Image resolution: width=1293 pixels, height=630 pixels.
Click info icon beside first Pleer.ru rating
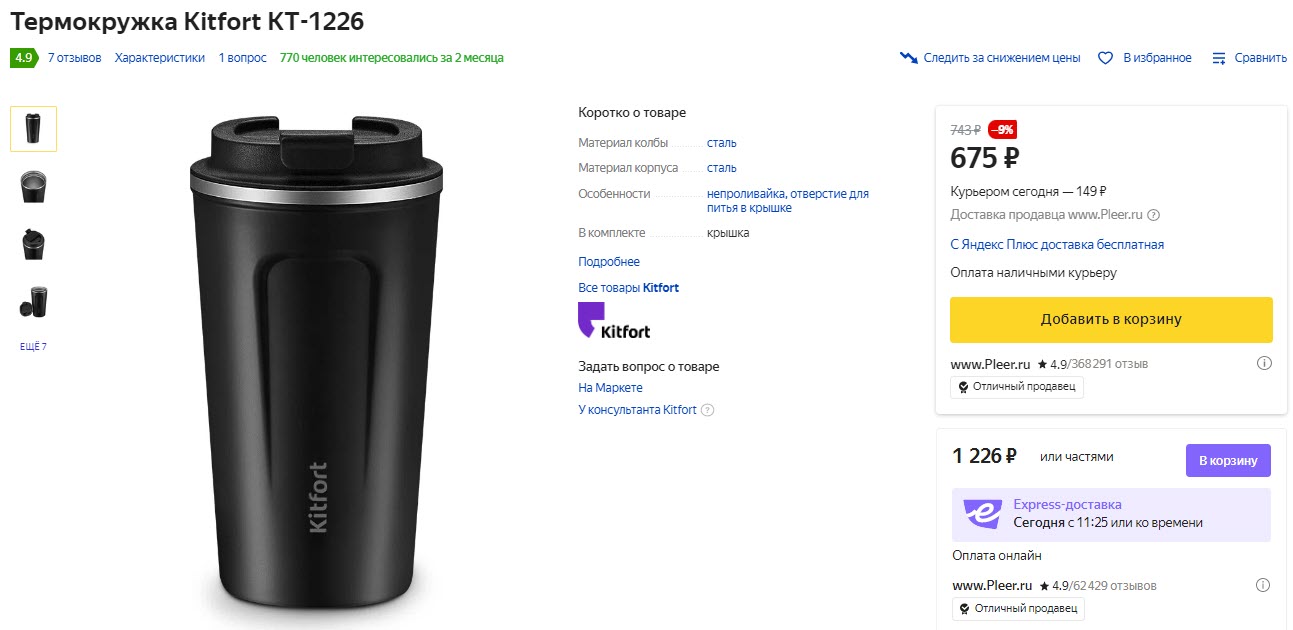click(1263, 363)
